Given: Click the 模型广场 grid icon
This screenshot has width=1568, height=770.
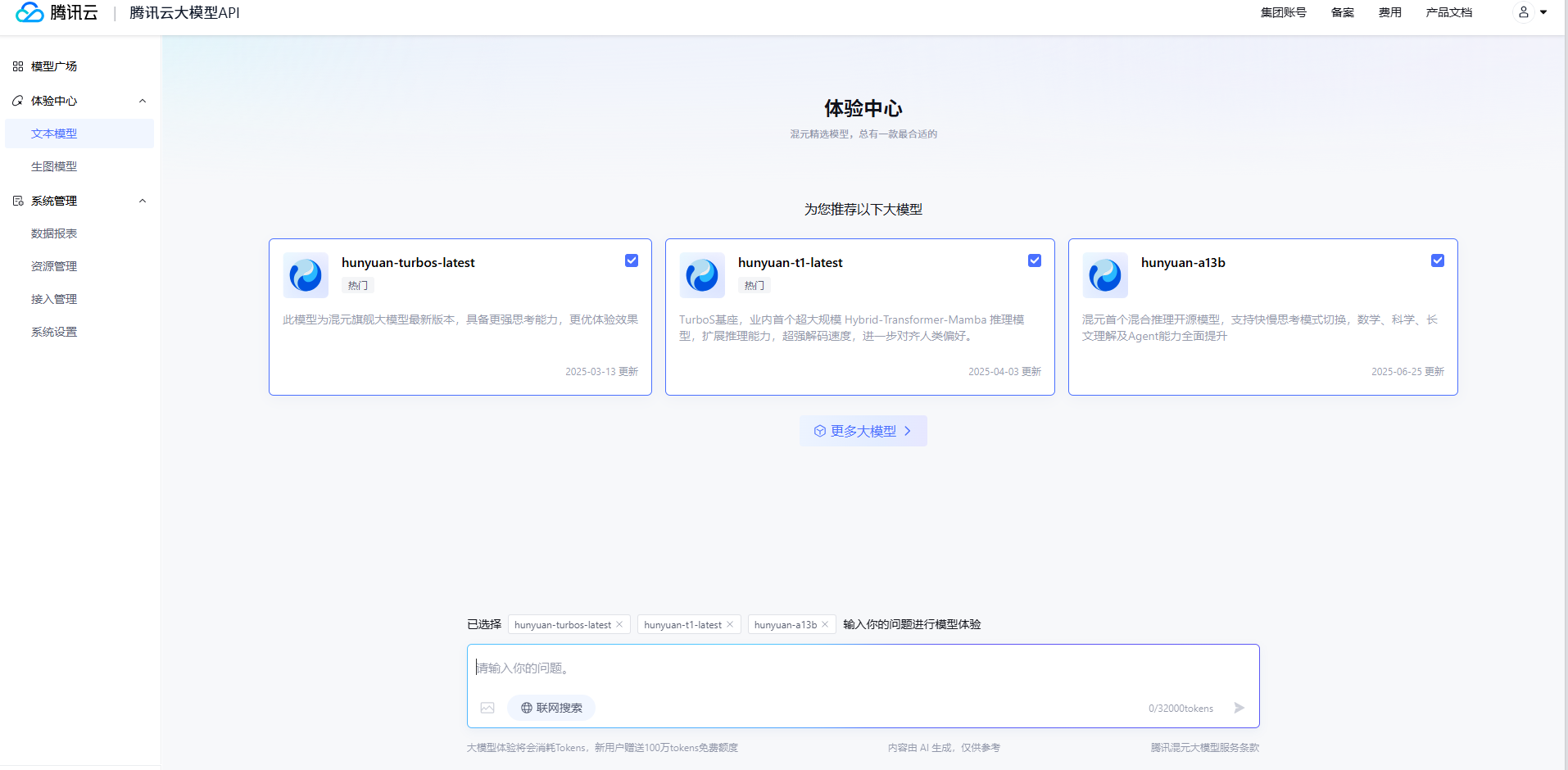Looking at the screenshot, I should click(18, 66).
